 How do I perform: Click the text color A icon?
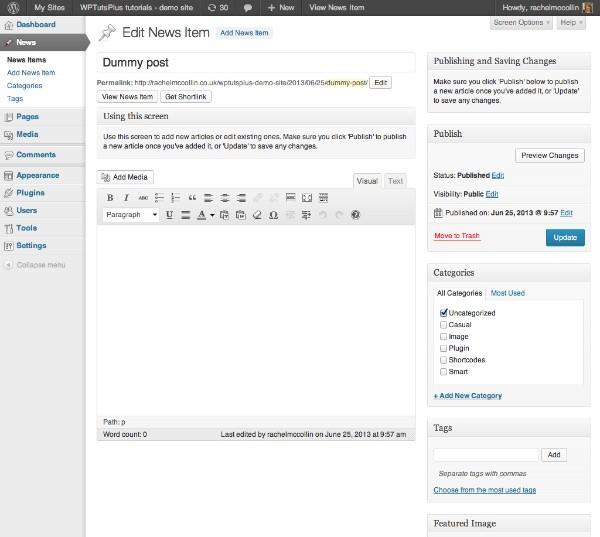pyautogui.click(x=201, y=215)
